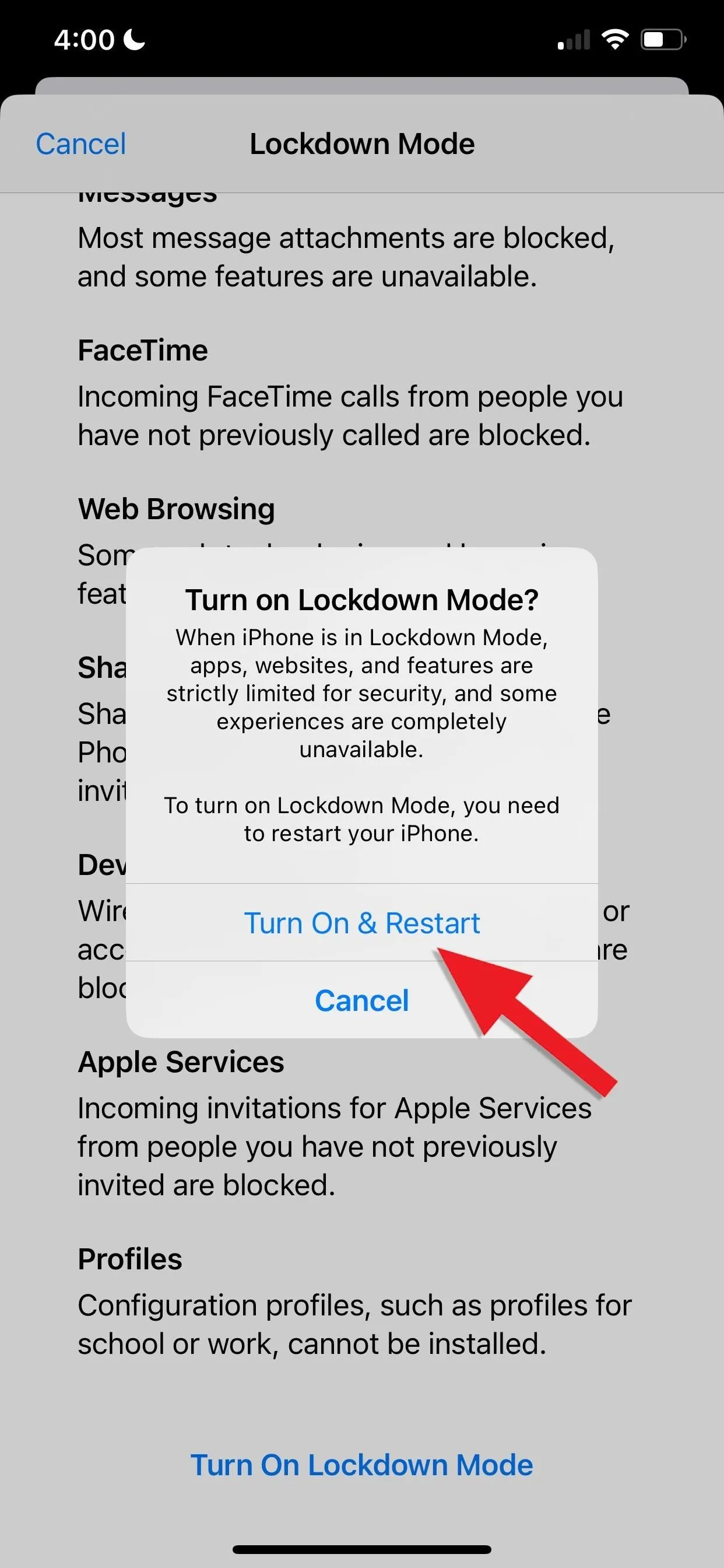This screenshot has height=1568, width=724.
Task: Tap the Wi-Fi status icon
Action: (x=614, y=40)
